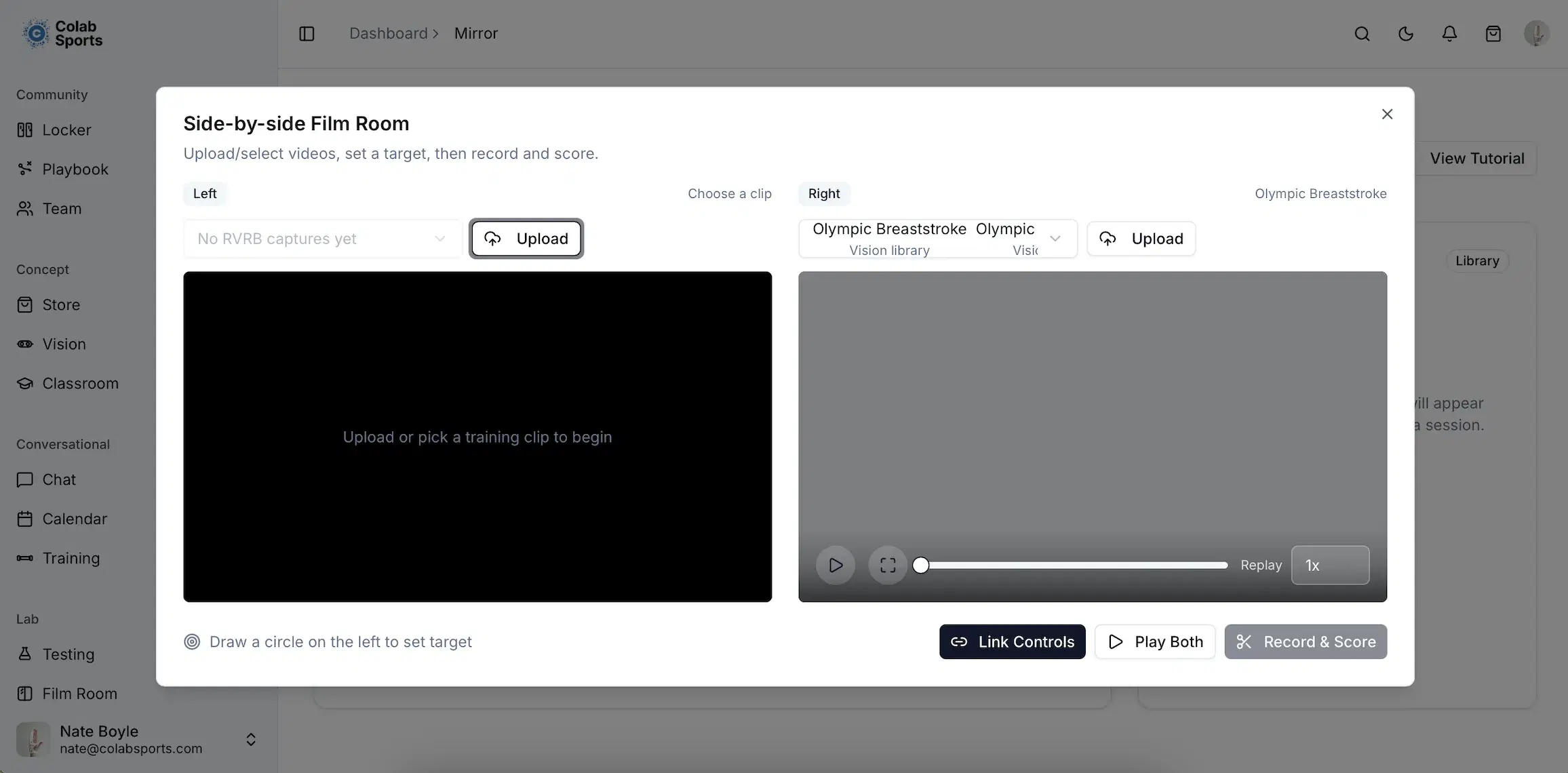Open the Calendar from the sidebar
The height and width of the screenshot is (773, 1568).
pyautogui.click(x=75, y=519)
